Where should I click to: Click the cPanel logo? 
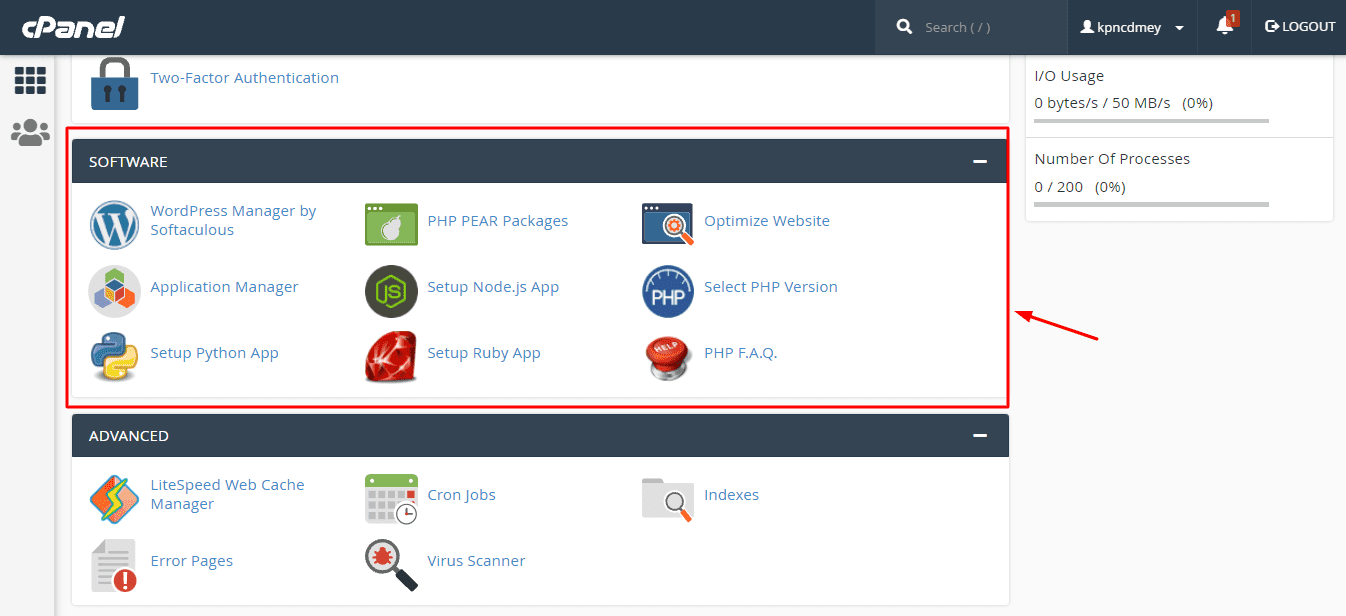click(x=73, y=27)
